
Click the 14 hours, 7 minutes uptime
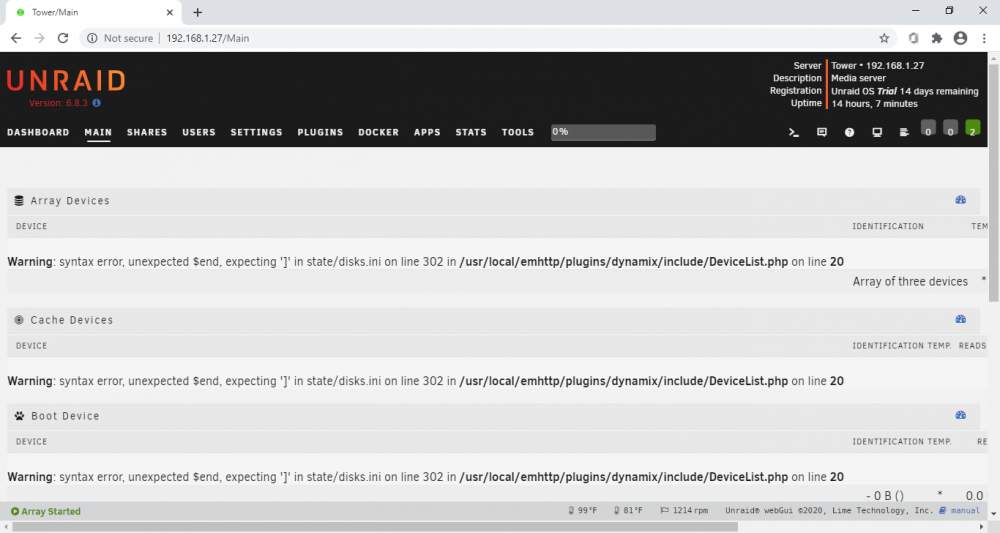coord(874,104)
